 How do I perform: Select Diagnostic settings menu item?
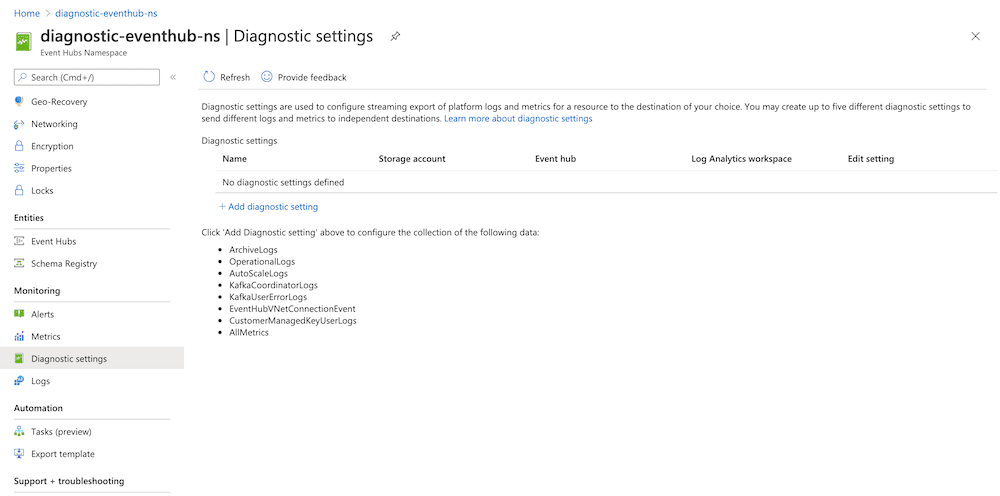(x=92, y=359)
